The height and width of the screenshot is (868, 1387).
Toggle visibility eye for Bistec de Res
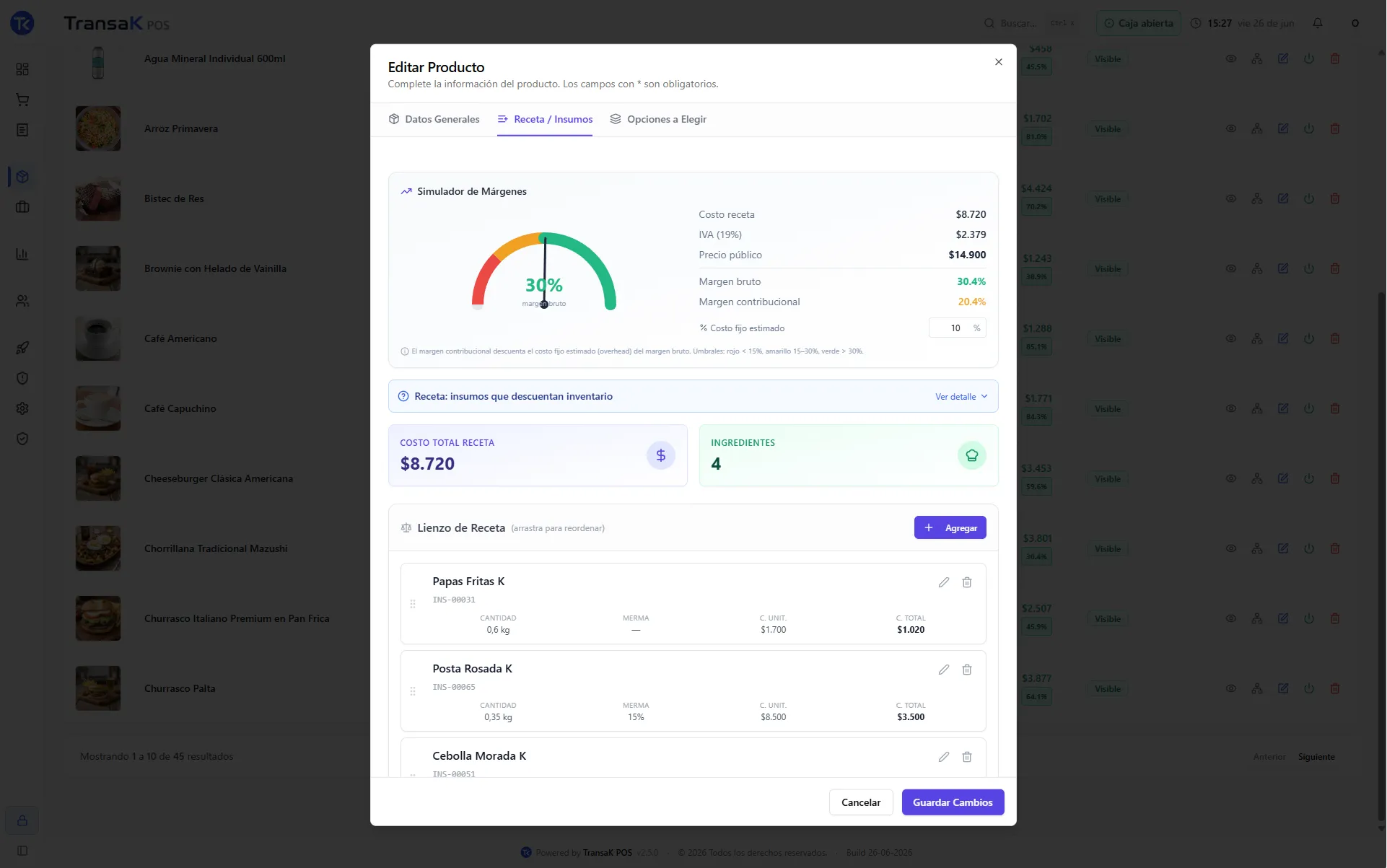click(x=1230, y=199)
